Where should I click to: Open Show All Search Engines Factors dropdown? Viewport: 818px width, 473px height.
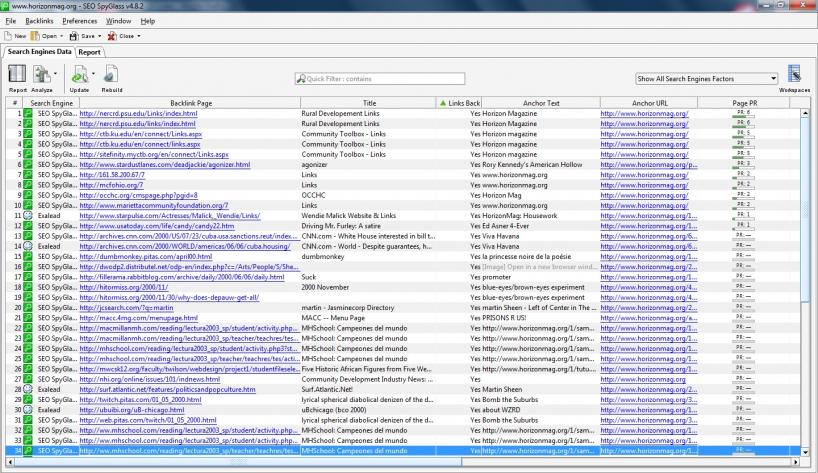706,78
